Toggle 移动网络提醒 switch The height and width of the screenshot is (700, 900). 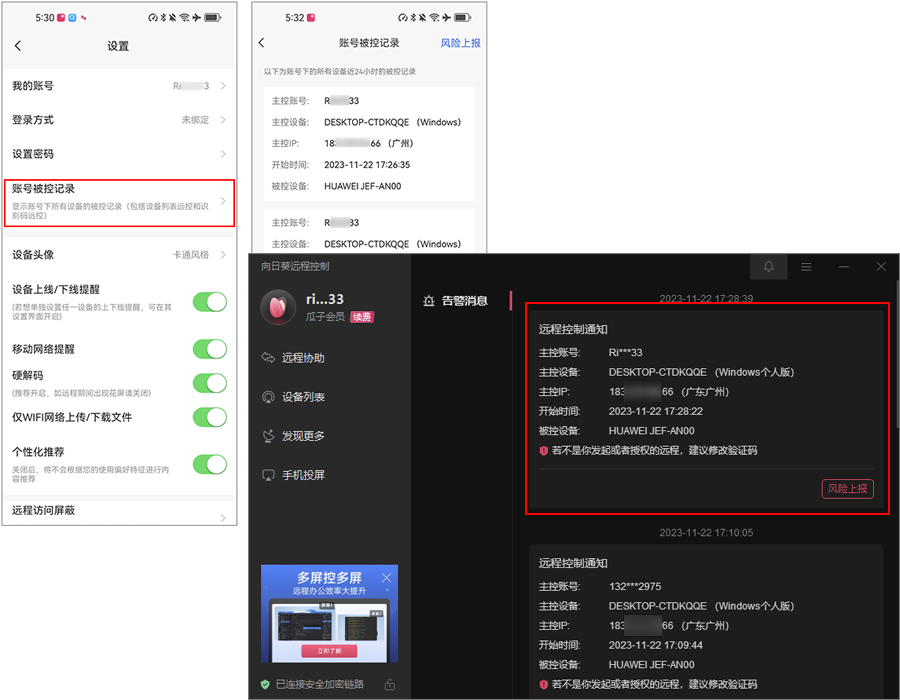tap(210, 349)
